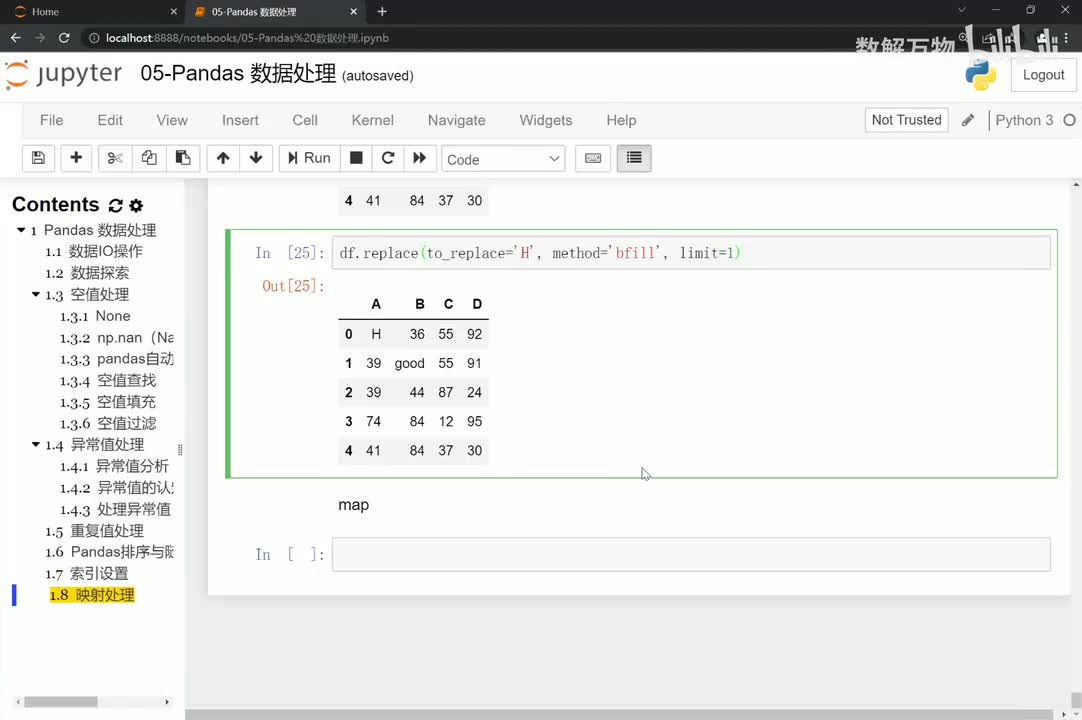Go back in browser history
Screen dimensions: 1082x720
coord(16,38)
